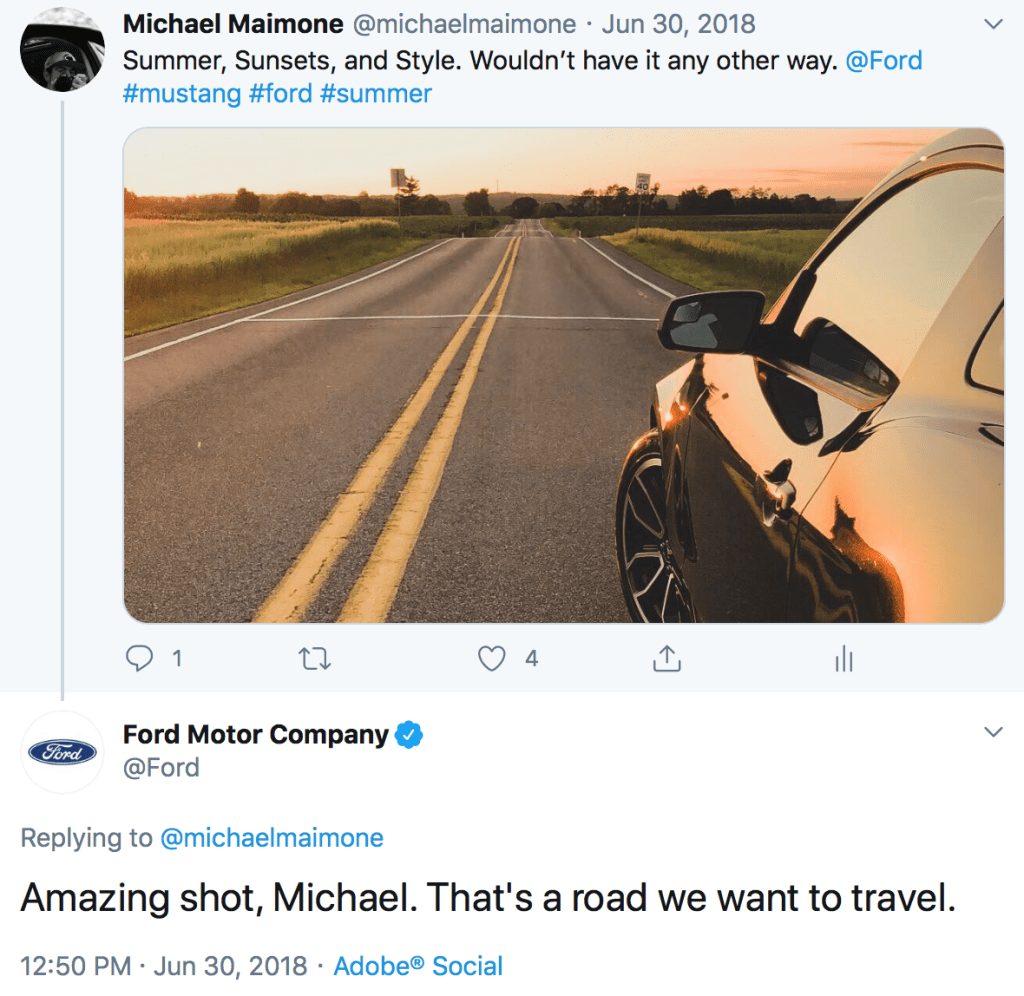
Task: Like Michael Maimone's tweet with the heart
Action: pyautogui.click(x=491, y=658)
